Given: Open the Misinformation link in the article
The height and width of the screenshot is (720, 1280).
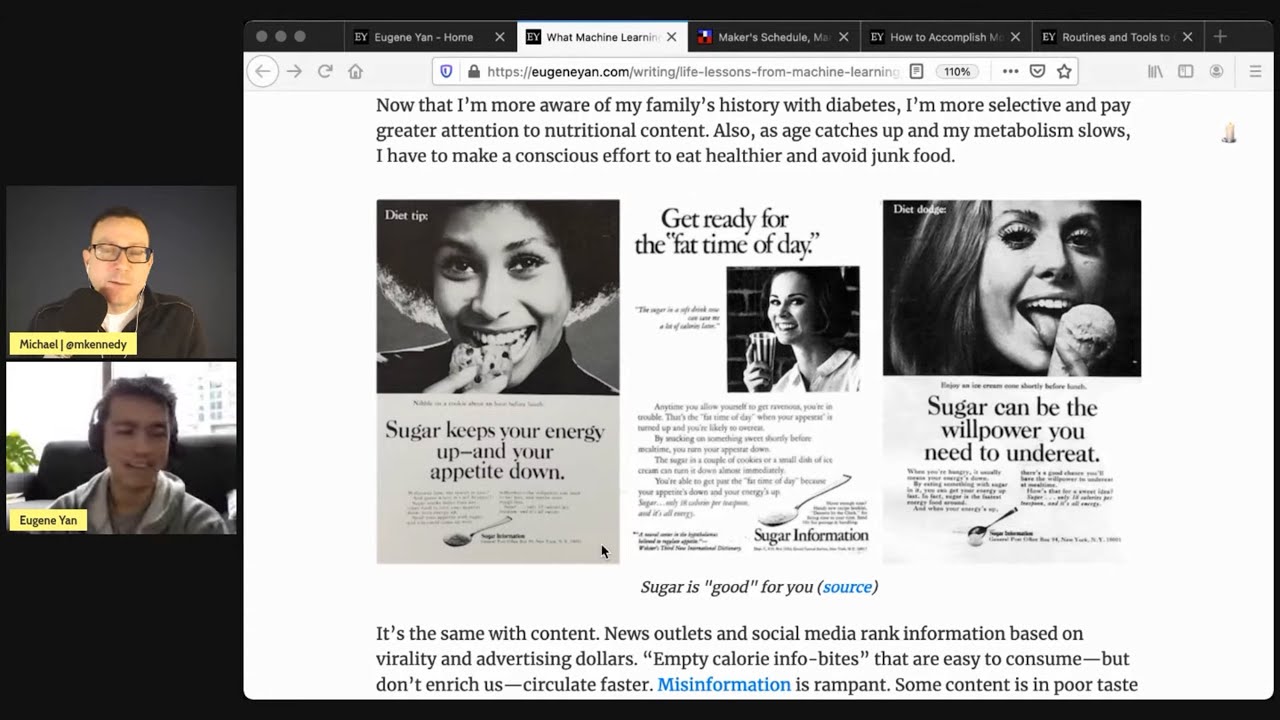Looking at the screenshot, I should tap(724, 684).
